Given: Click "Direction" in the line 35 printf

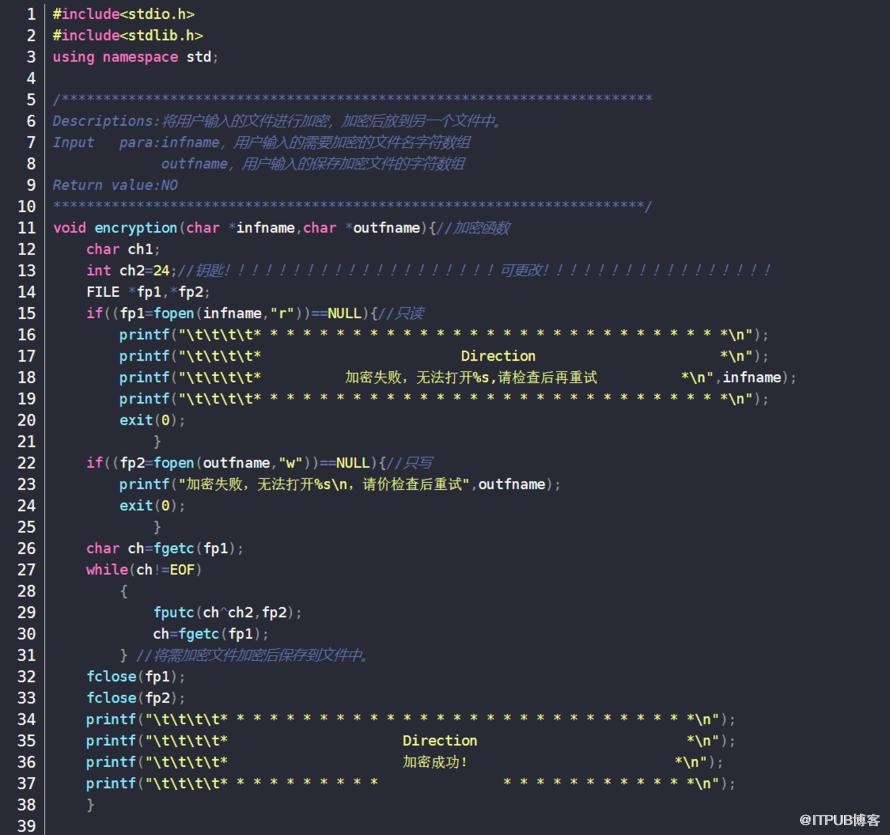Looking at the screenshot, I should click(x=440, y=741).
